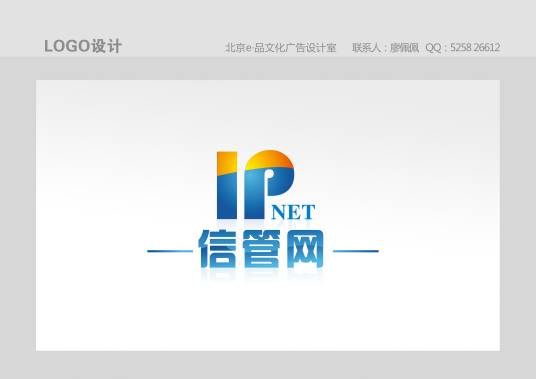
Task: Click the 'LOGO设计' heading text
Action: [x=83, y=46]
